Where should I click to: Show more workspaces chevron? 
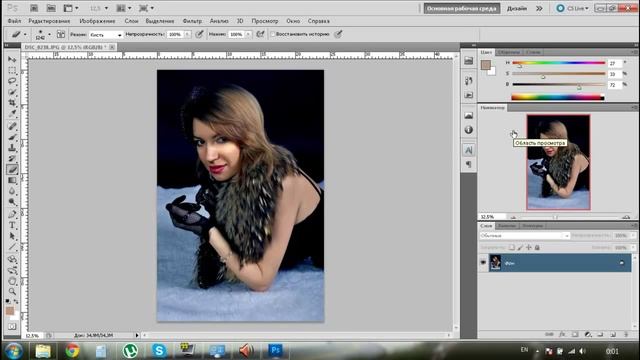[539, 8]
